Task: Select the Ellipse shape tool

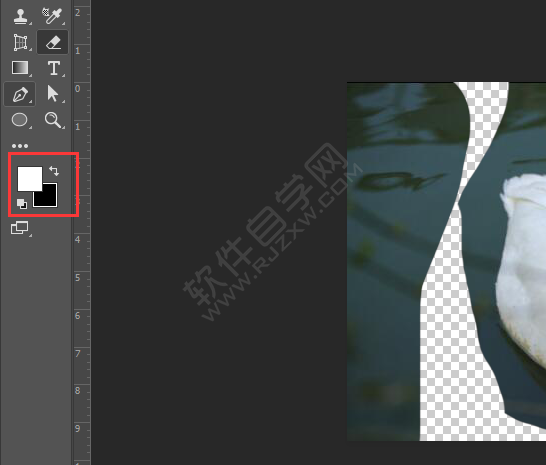Action: coord(20,120)
